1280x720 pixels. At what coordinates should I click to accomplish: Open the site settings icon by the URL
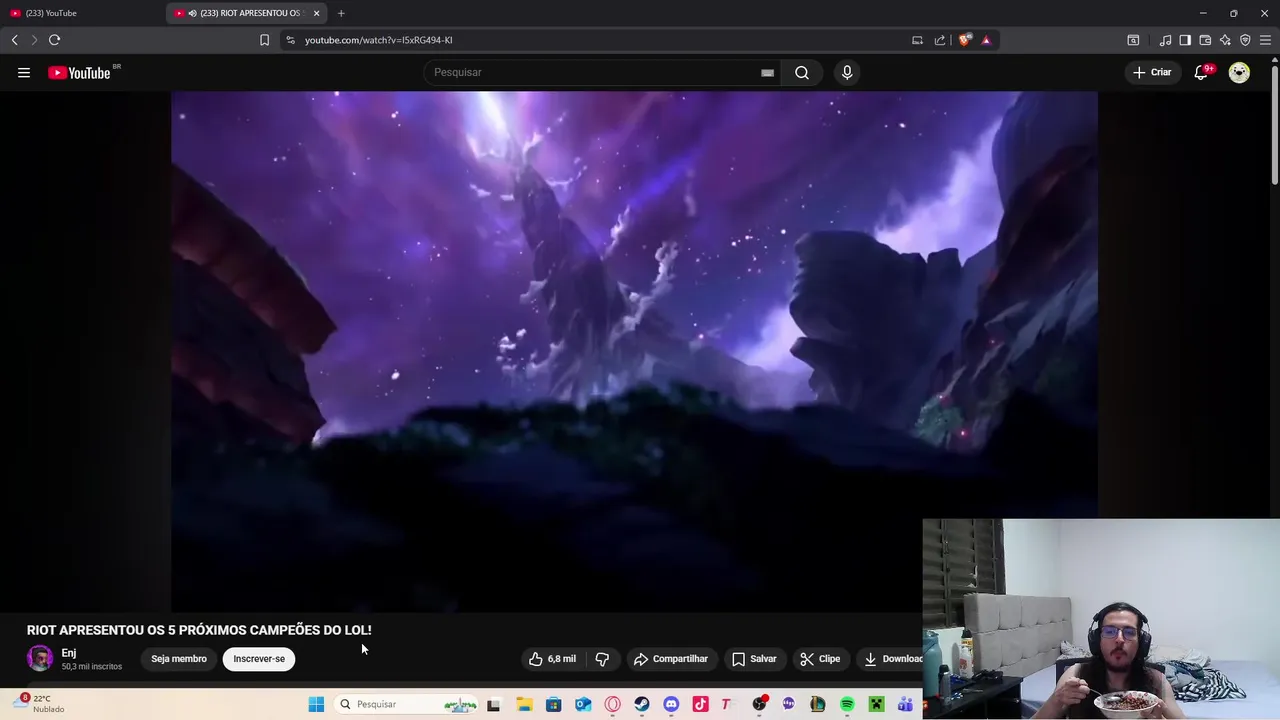(x=290, y=40)
